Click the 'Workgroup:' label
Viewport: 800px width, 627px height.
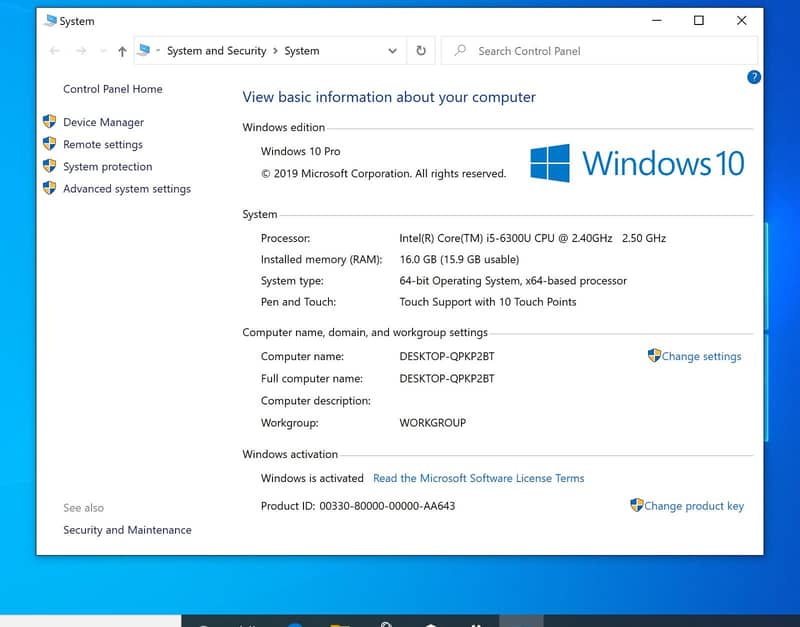coord(289,422)
